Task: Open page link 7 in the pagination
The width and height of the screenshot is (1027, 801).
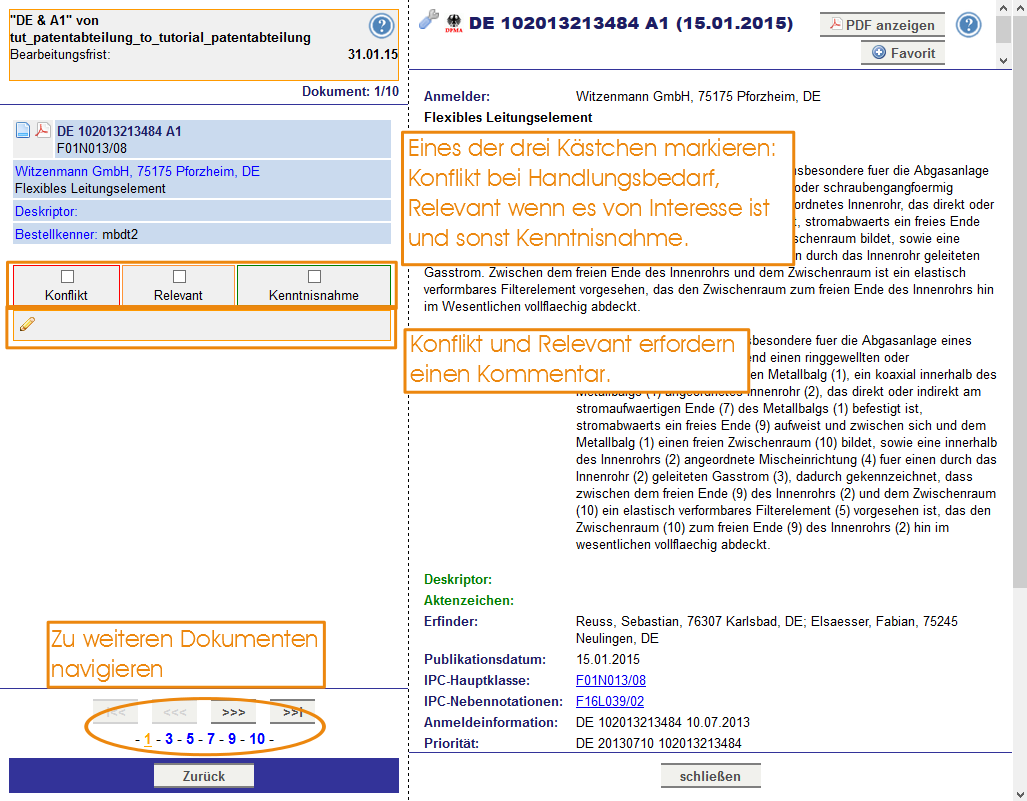Action: point(211,739)
